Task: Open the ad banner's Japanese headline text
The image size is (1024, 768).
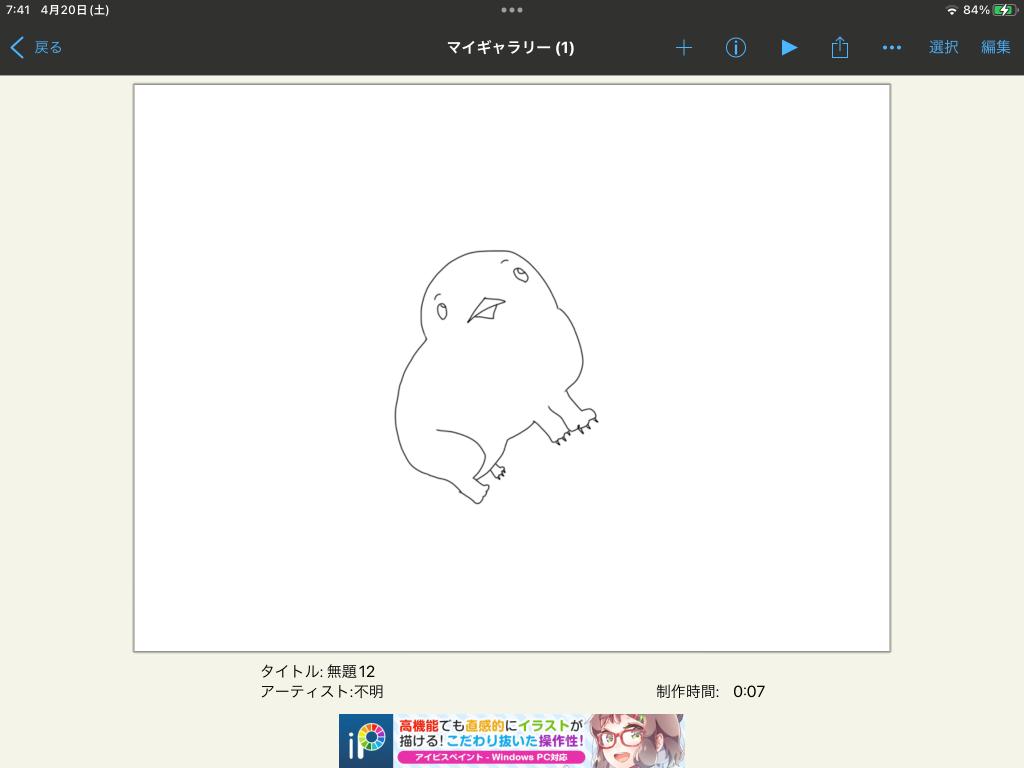Action: coord(490,733)
